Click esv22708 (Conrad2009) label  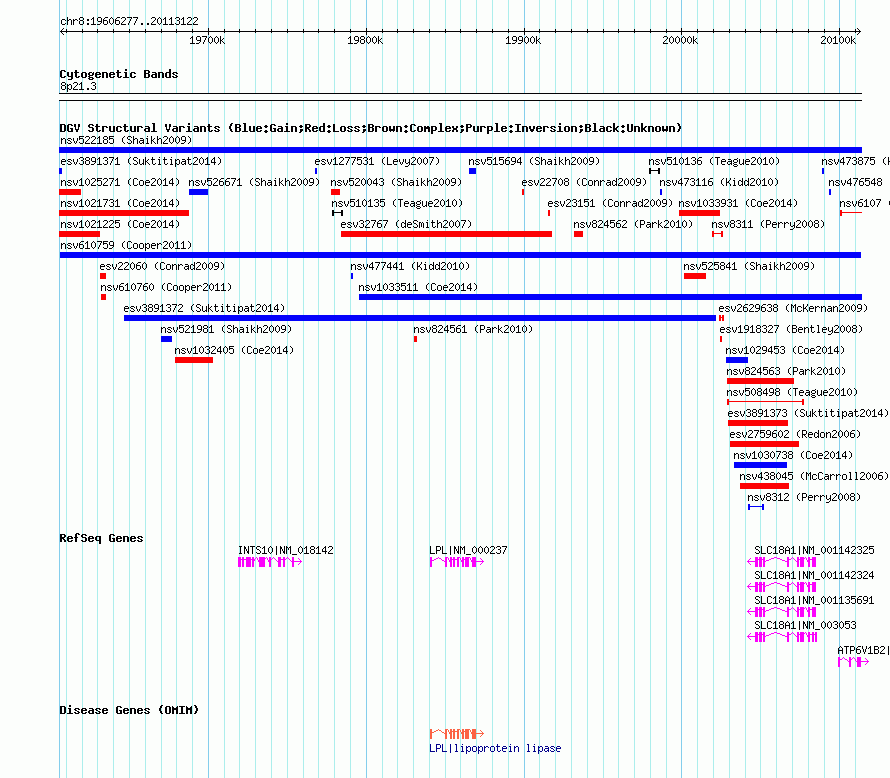point(584,182)
